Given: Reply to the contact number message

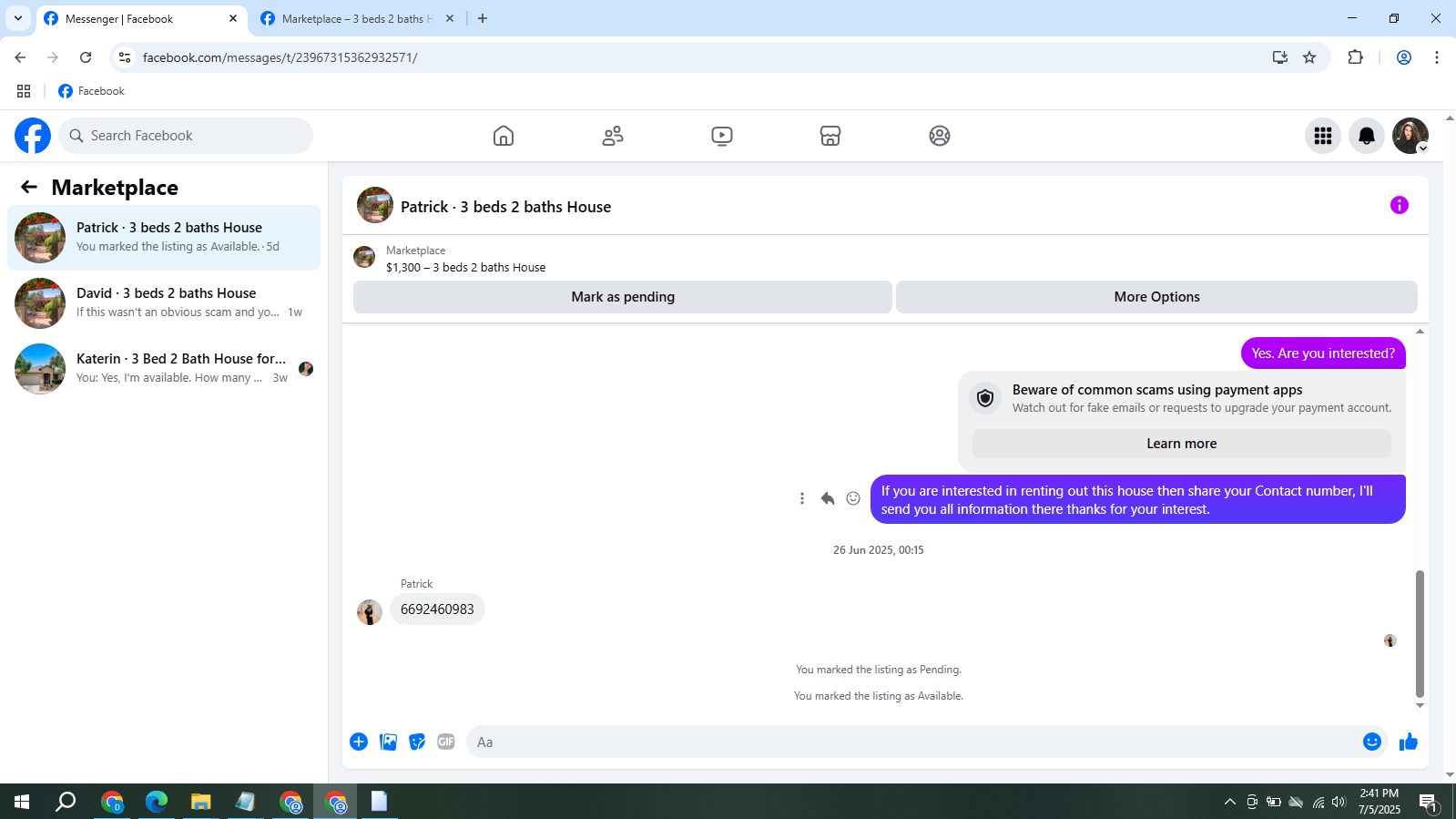Looking at the screenshot, I should point(828,498).
